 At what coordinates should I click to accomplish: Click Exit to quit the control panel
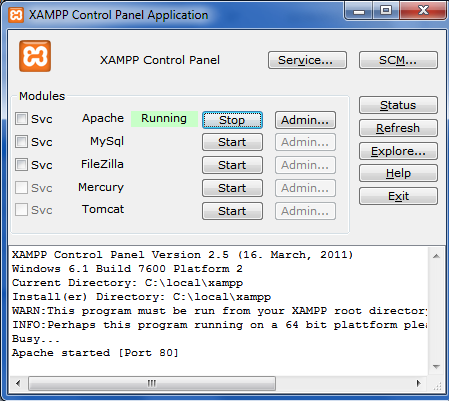pos(398,196)
